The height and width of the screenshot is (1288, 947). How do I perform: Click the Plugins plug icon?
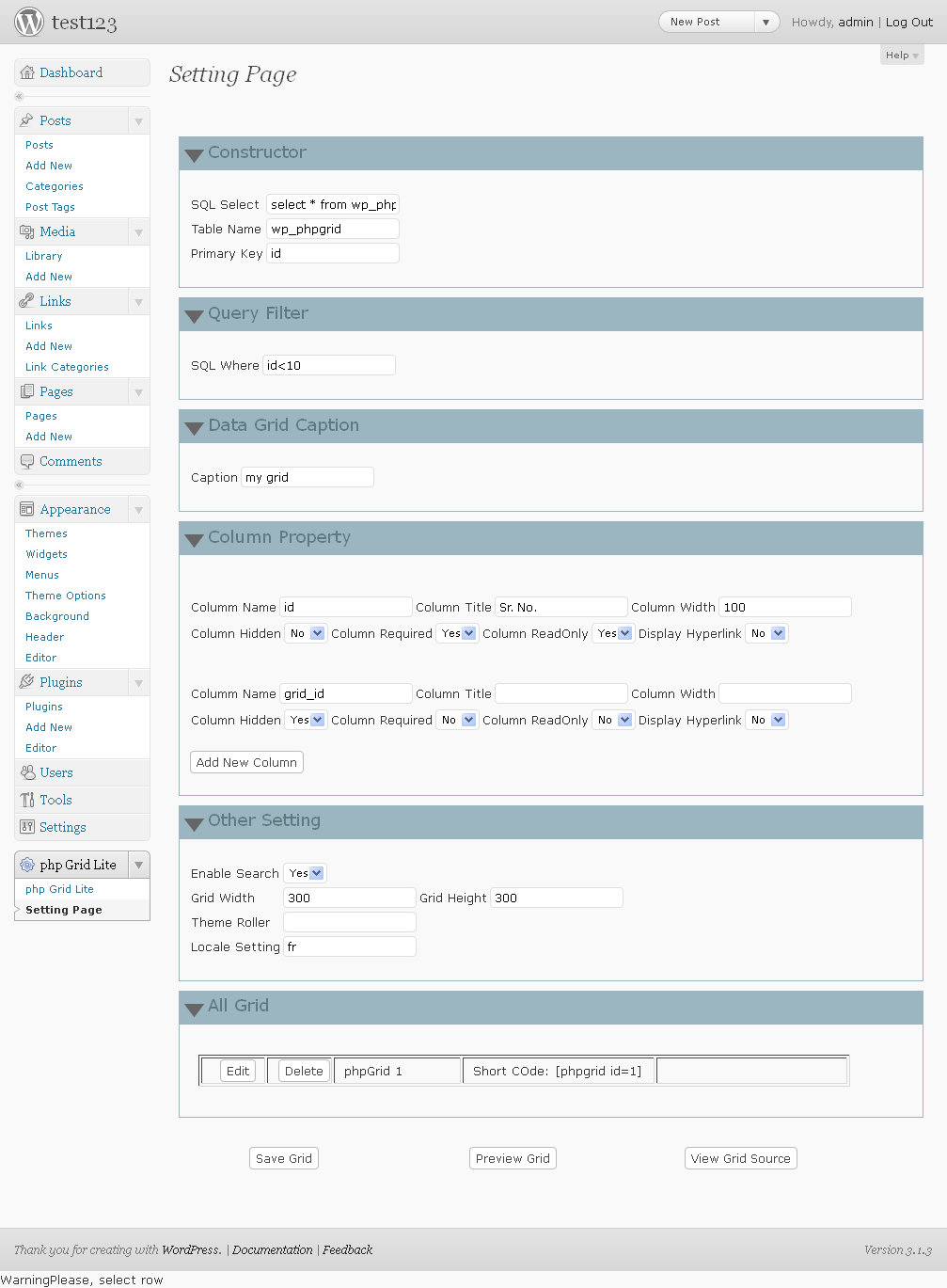point(27,682)
